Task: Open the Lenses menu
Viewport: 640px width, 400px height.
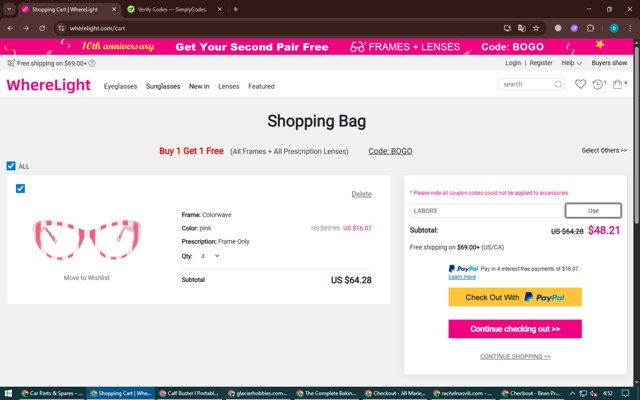Action: point(229,86)
